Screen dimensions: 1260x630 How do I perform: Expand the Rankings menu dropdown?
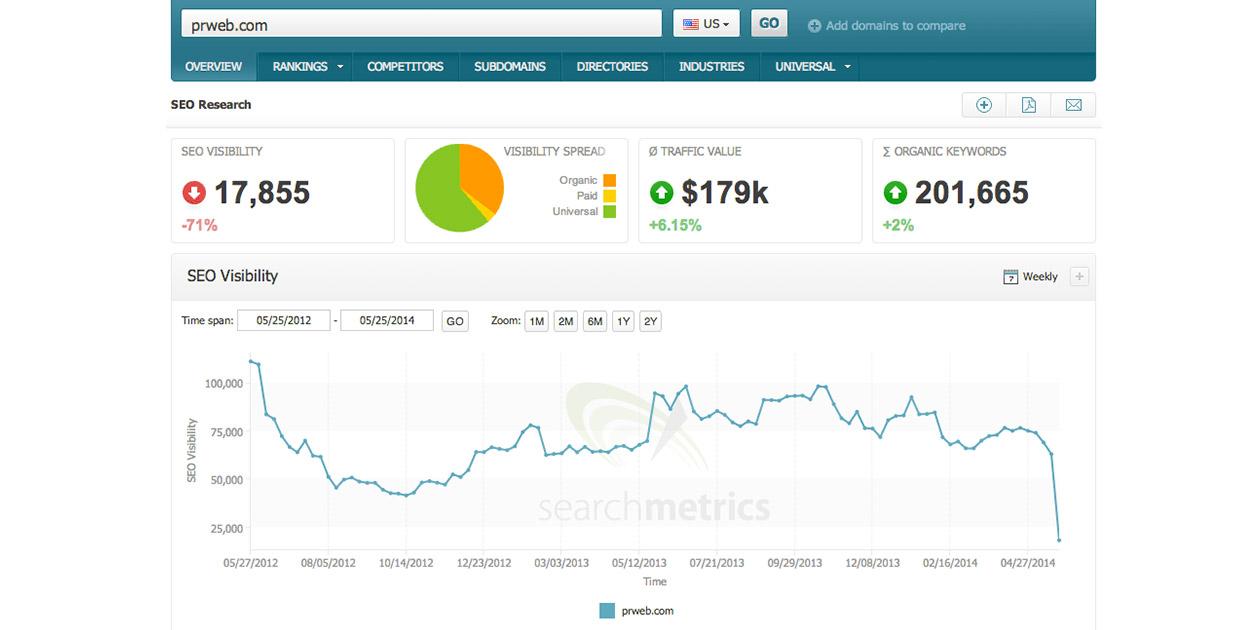pos(340,67)
